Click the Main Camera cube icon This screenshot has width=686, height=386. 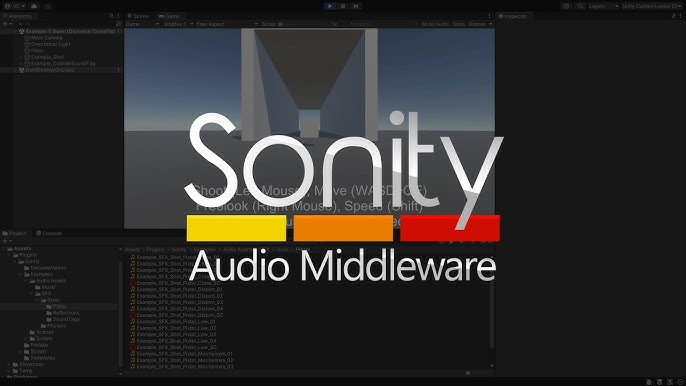[27, 38]
